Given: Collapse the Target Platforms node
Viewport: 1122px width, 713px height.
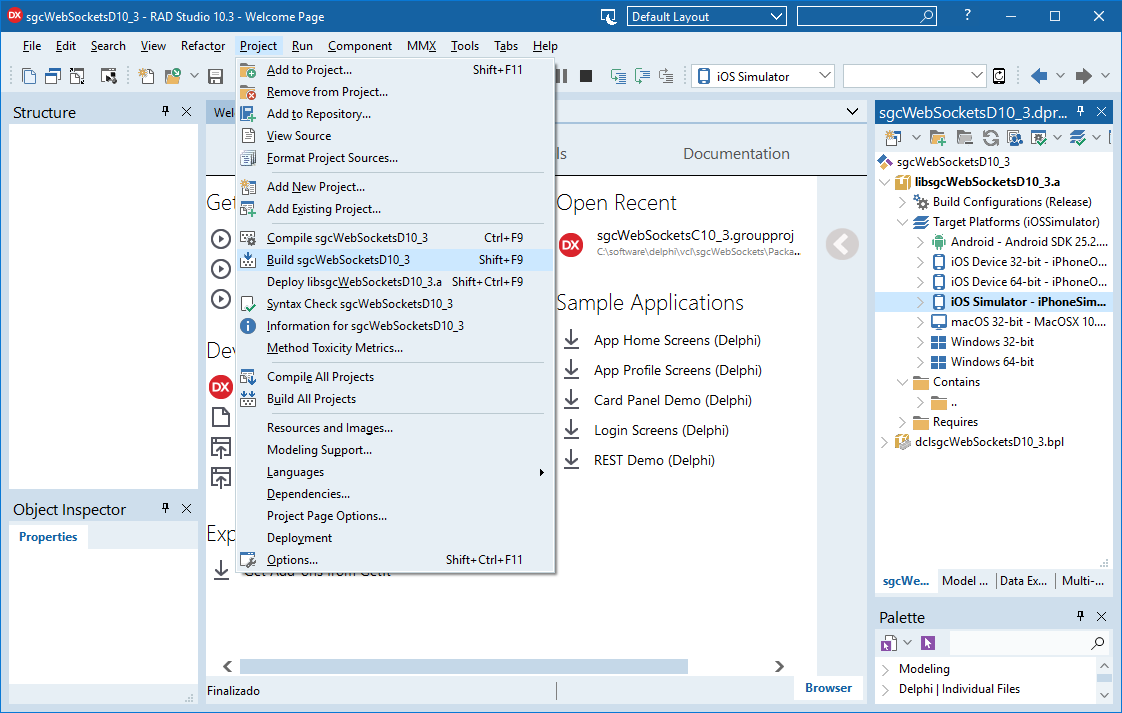Looking at the screenshot, I should point(902,222).
